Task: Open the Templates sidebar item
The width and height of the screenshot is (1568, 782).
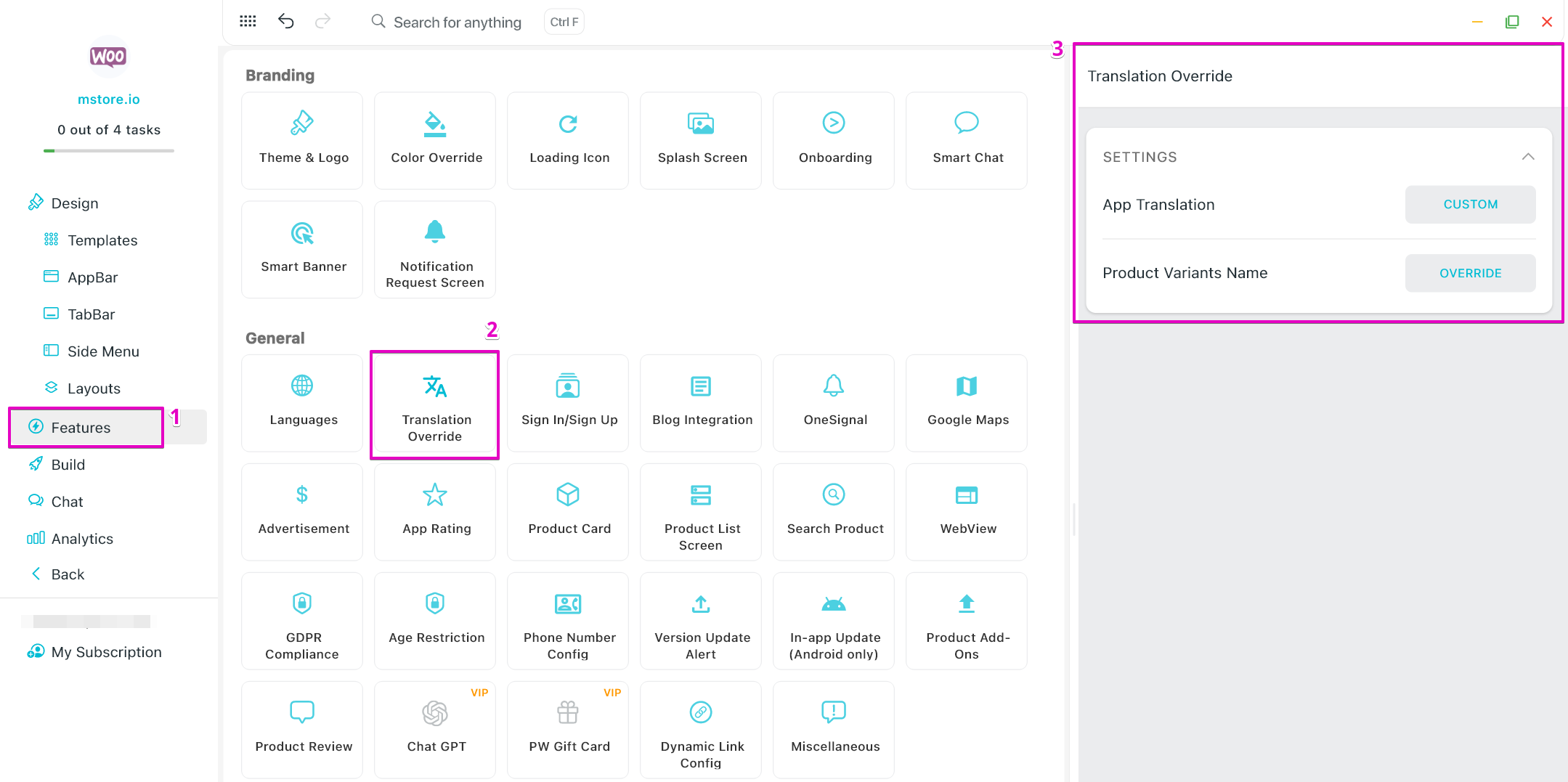Action: tap(102, 240)
